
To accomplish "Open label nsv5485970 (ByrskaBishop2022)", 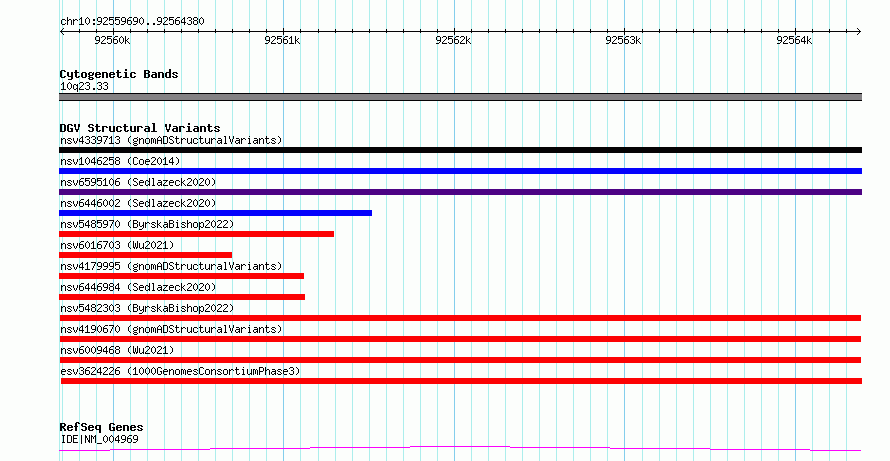I will [147, 224].
